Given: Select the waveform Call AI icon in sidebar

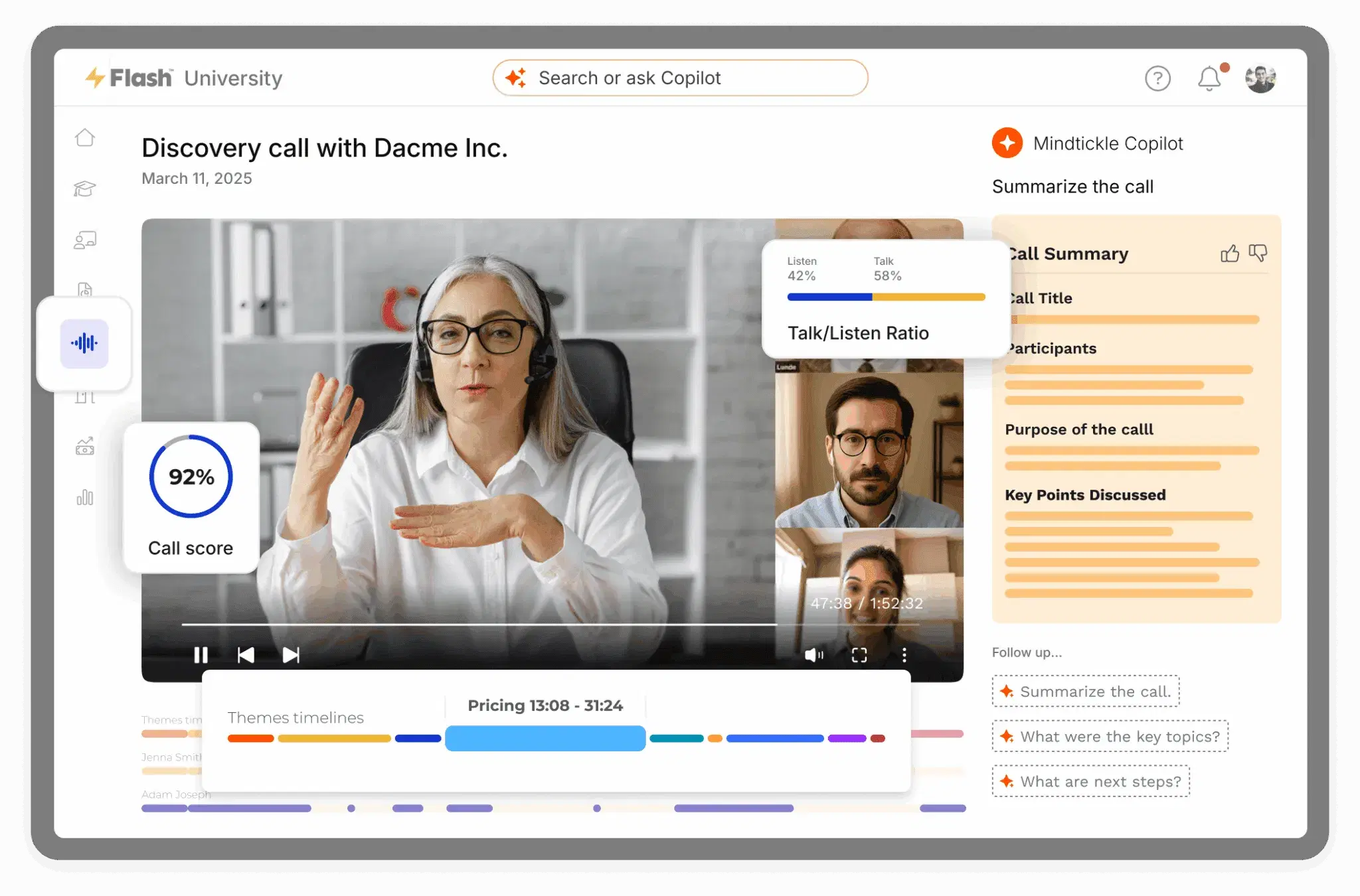Looking at the screenshot, I should point(85,343).
